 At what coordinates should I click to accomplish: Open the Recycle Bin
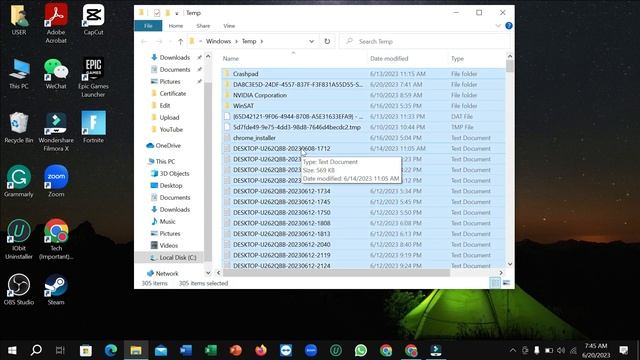coord(19,128)
